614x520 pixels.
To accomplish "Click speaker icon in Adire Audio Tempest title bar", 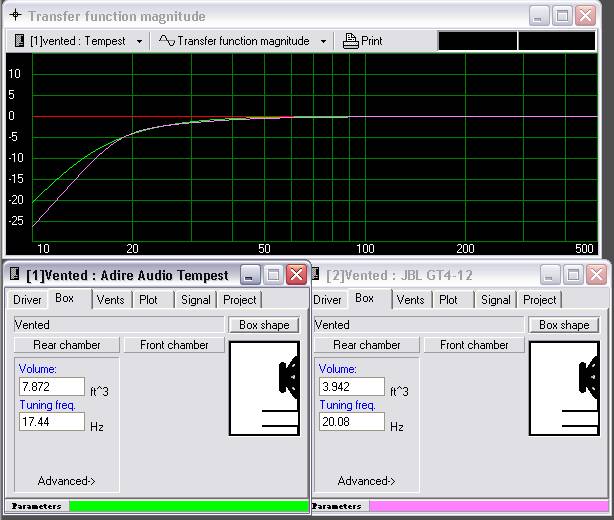I will point(14,274).
